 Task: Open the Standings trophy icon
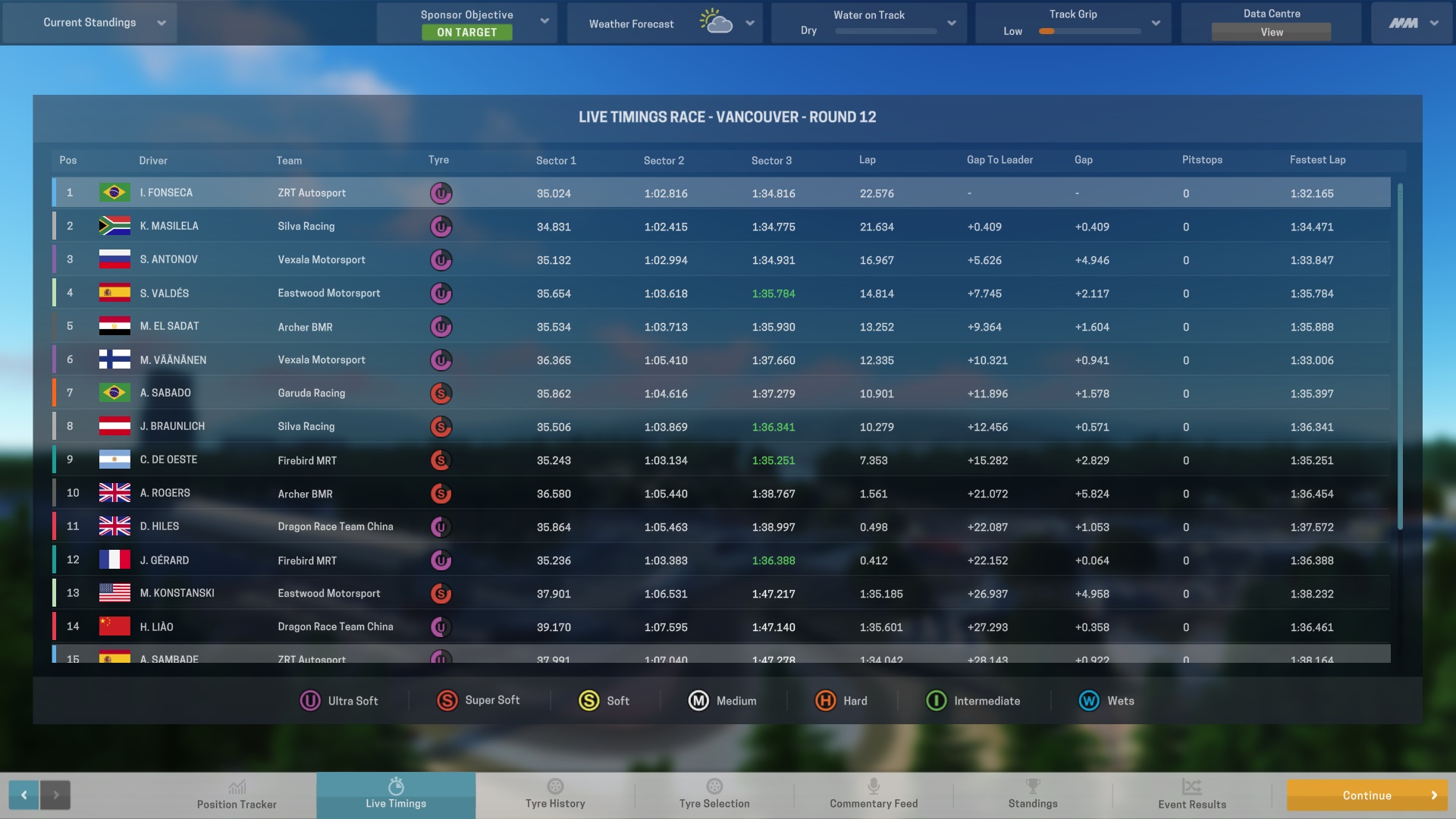coord(1033,786)
